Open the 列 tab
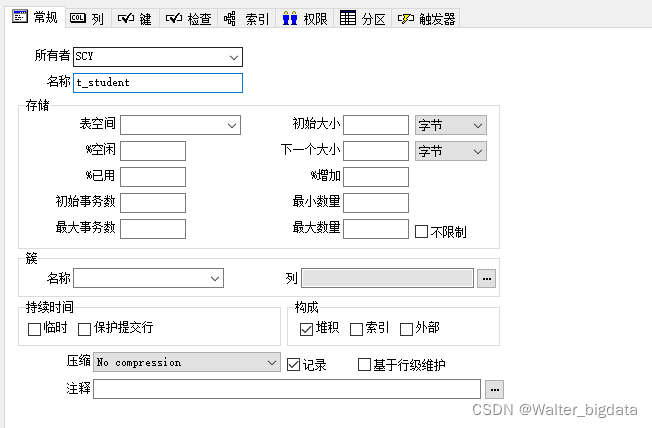Viewport: 652px width, 428px height. tap(88, 18)
